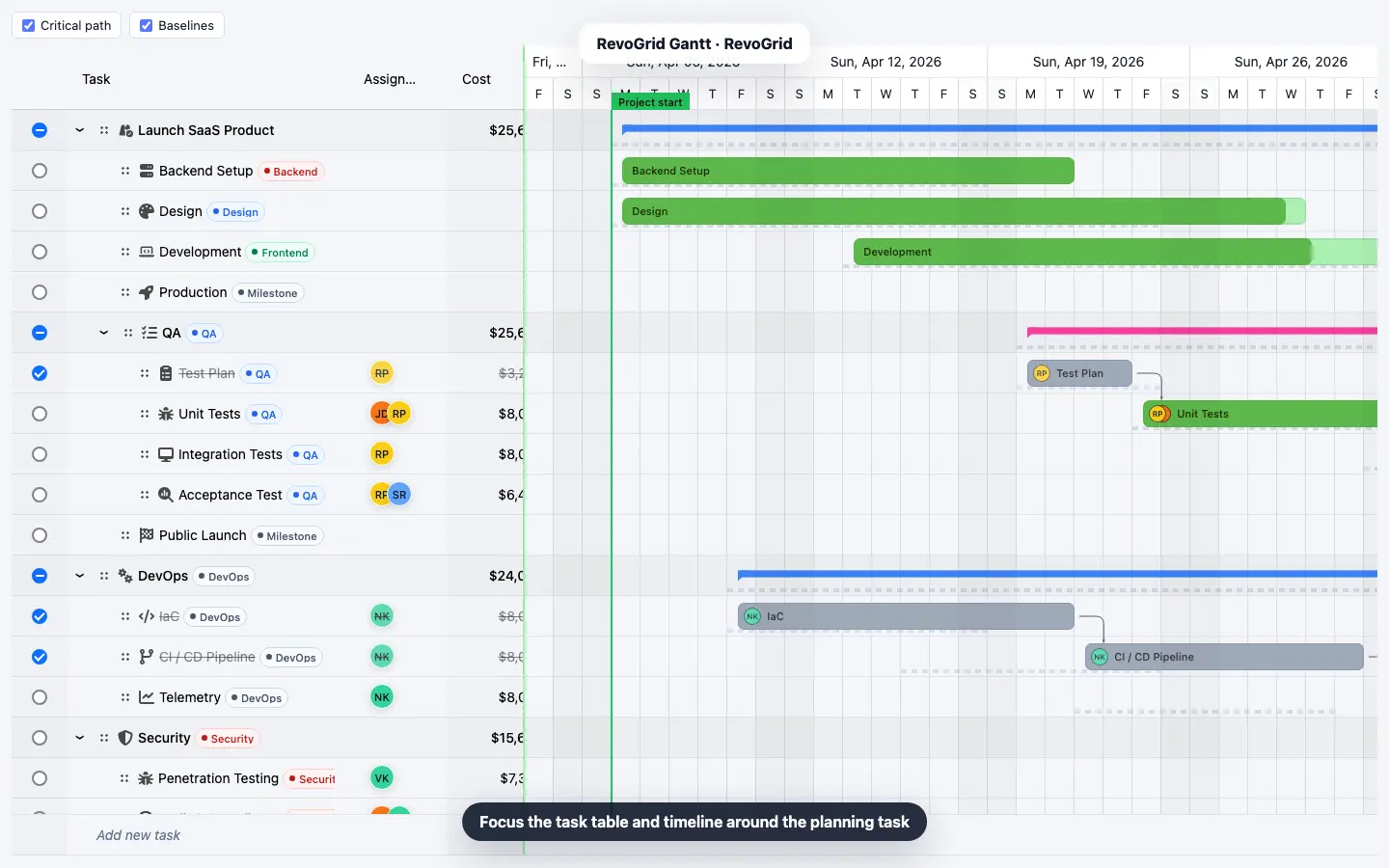Toggle the Critical path checkbox

(29, 26)
